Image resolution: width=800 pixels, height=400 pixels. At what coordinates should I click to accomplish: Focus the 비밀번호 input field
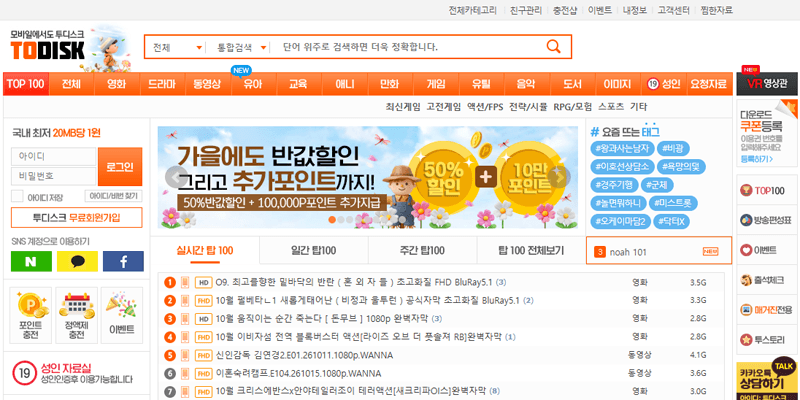pos(54,177)
